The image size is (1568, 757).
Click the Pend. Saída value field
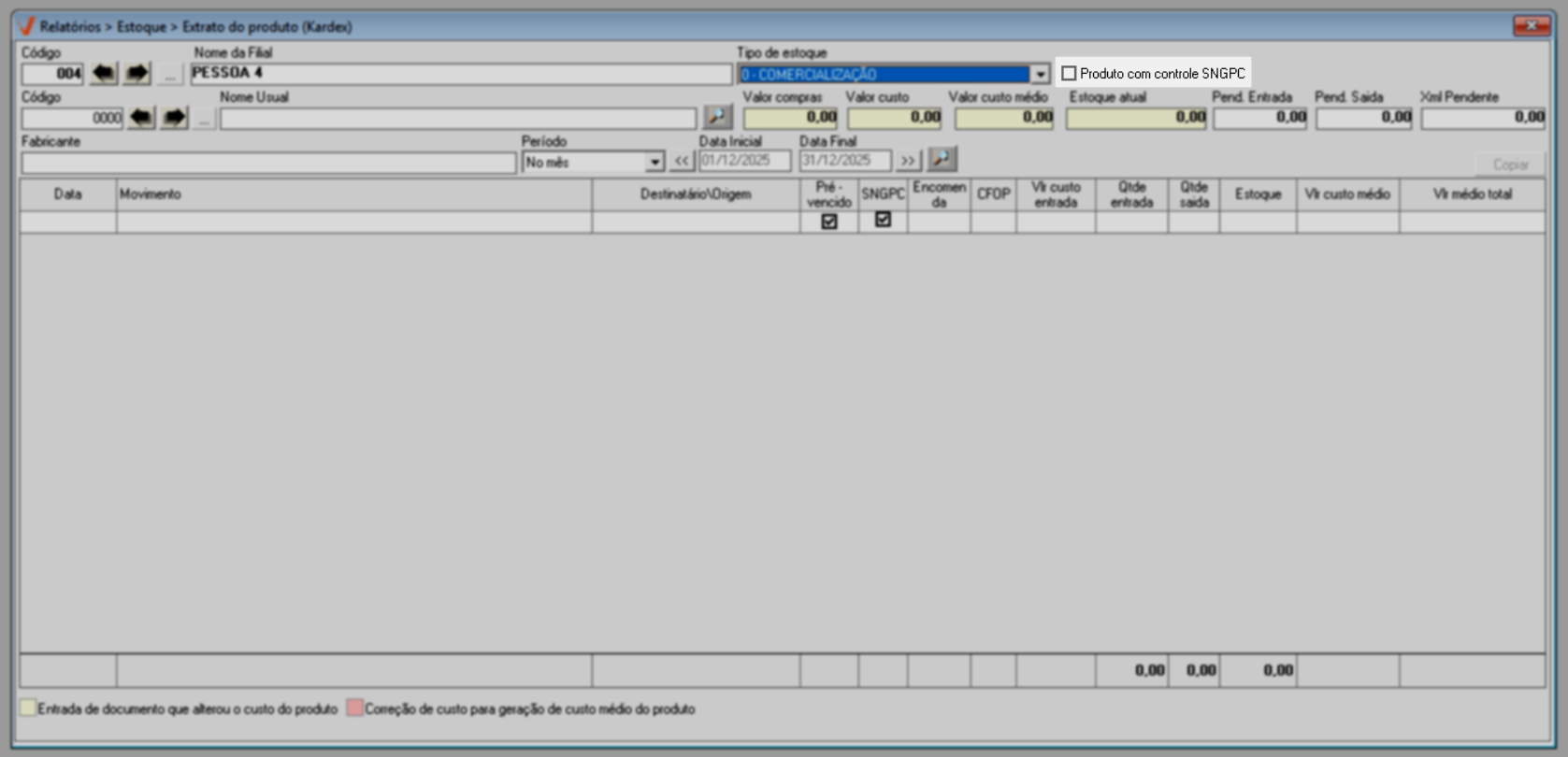[1364, 118]
